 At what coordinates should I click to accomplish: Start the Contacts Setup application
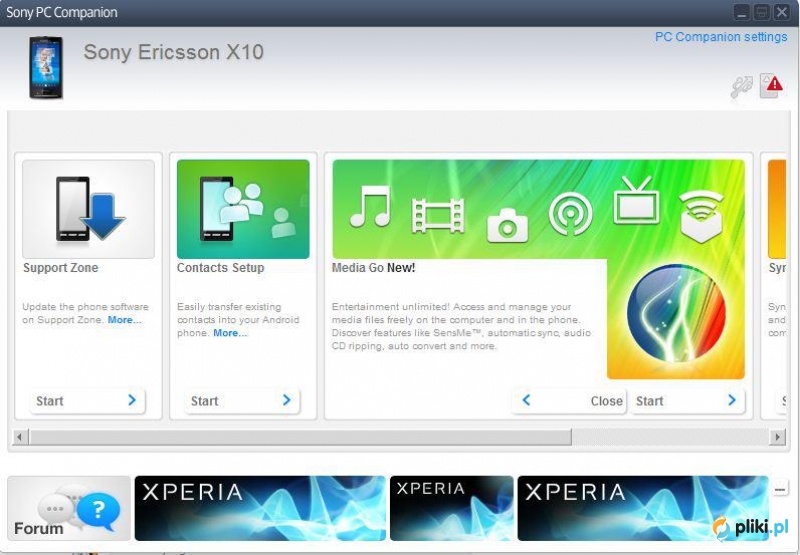pos(242,400)
